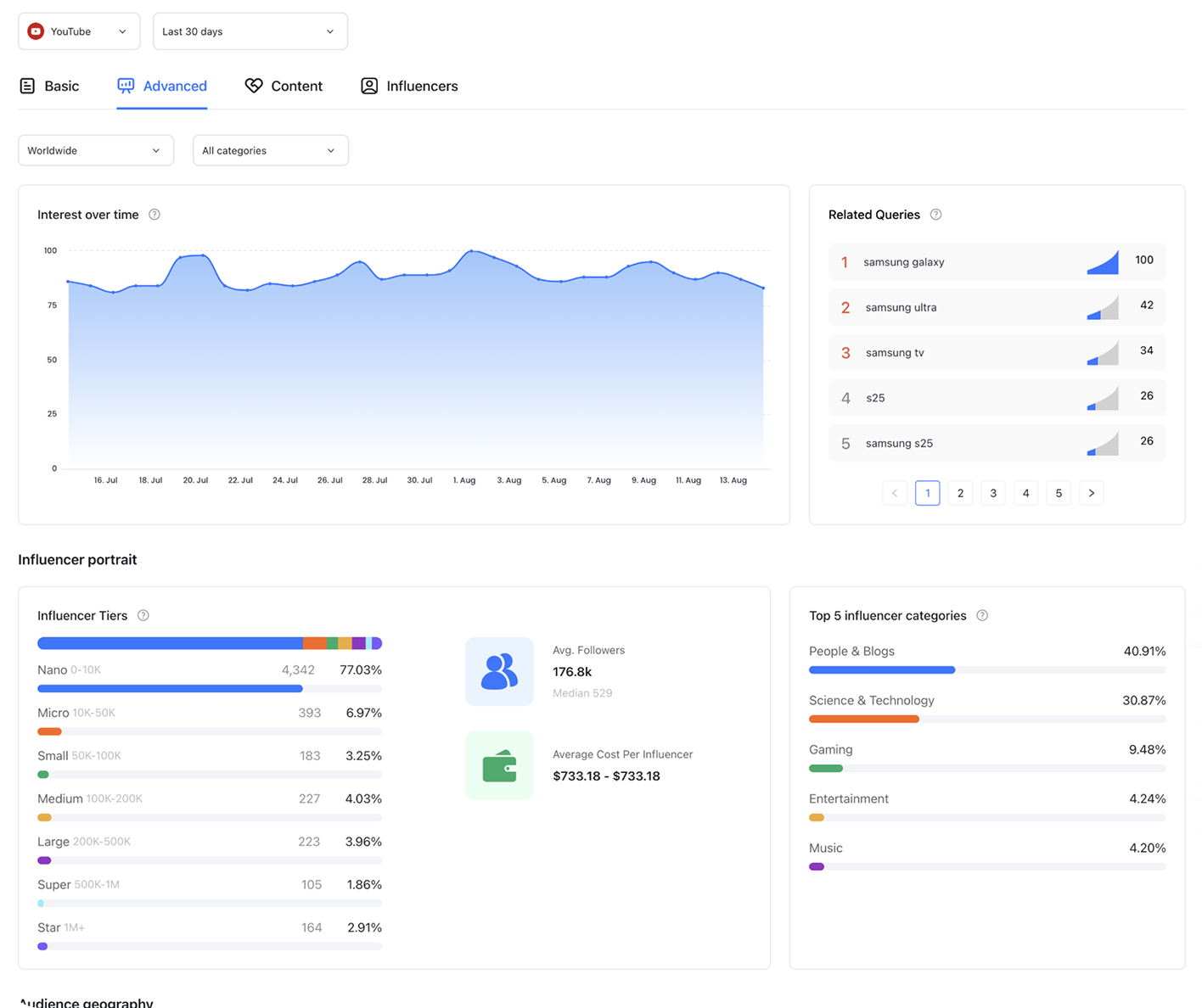Image resolution: width=1202 pixels, height=1008 pixels.
Task: Click the Star tier percentage 2.91%
Action: 364,927
